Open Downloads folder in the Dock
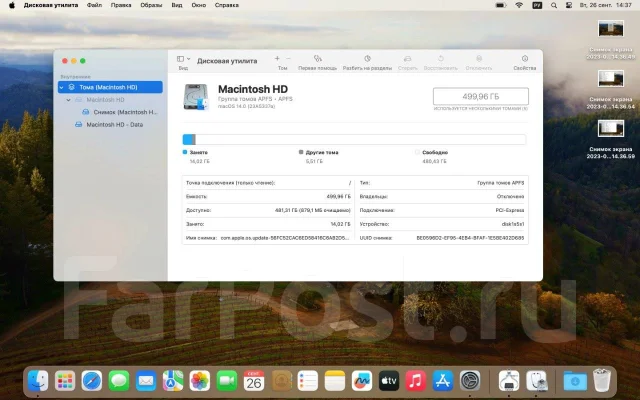 tap(575, 380)
